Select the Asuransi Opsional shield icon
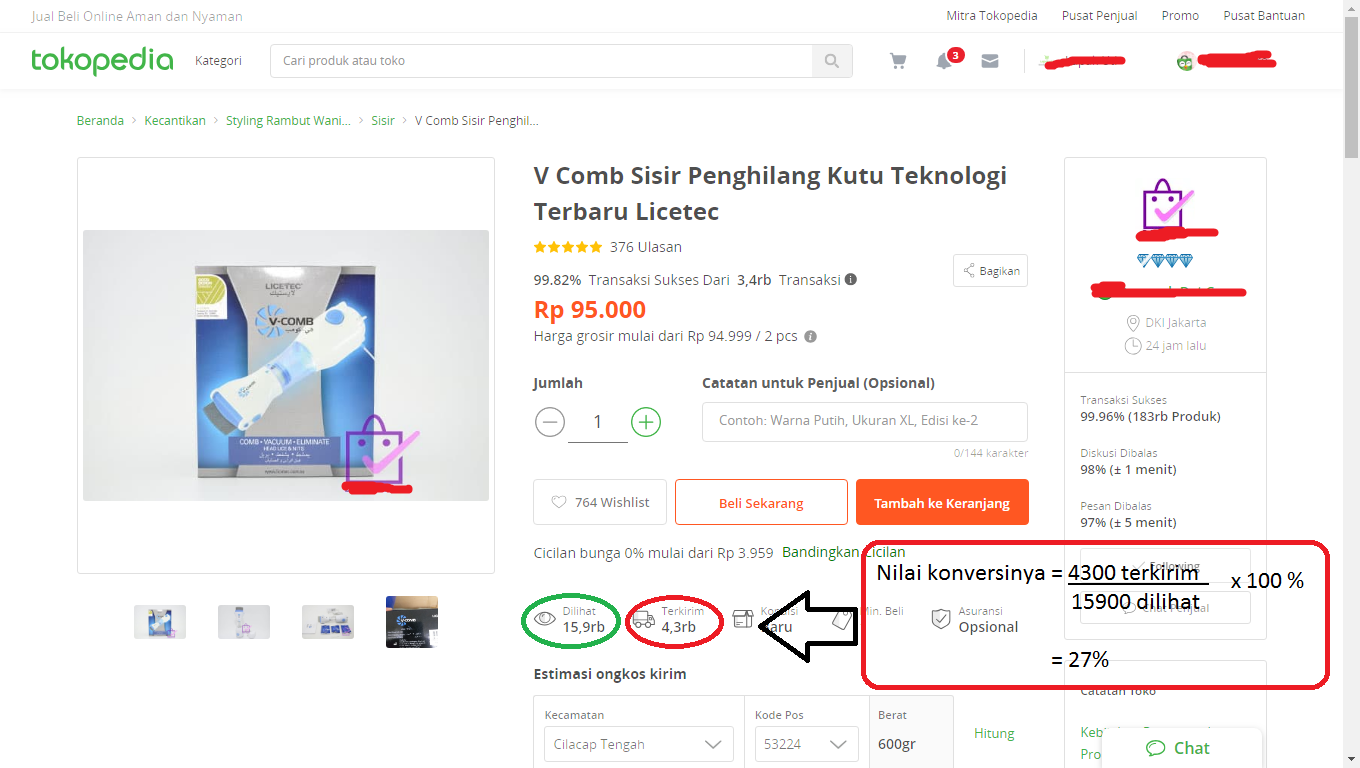 tap(941, 618)
